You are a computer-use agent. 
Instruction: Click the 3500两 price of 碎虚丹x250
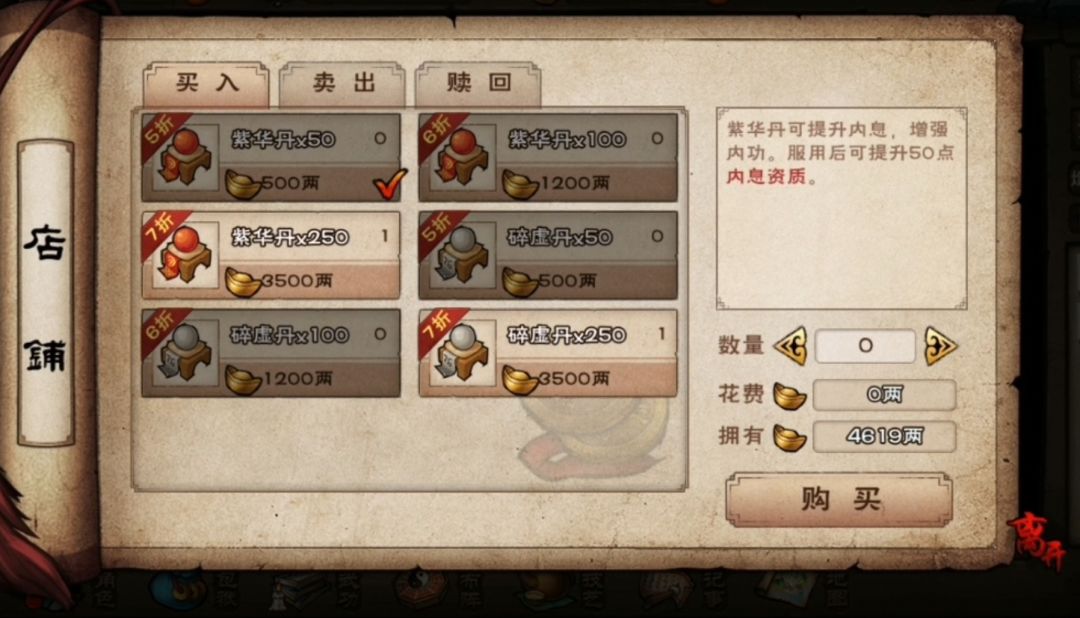point(573,378)
